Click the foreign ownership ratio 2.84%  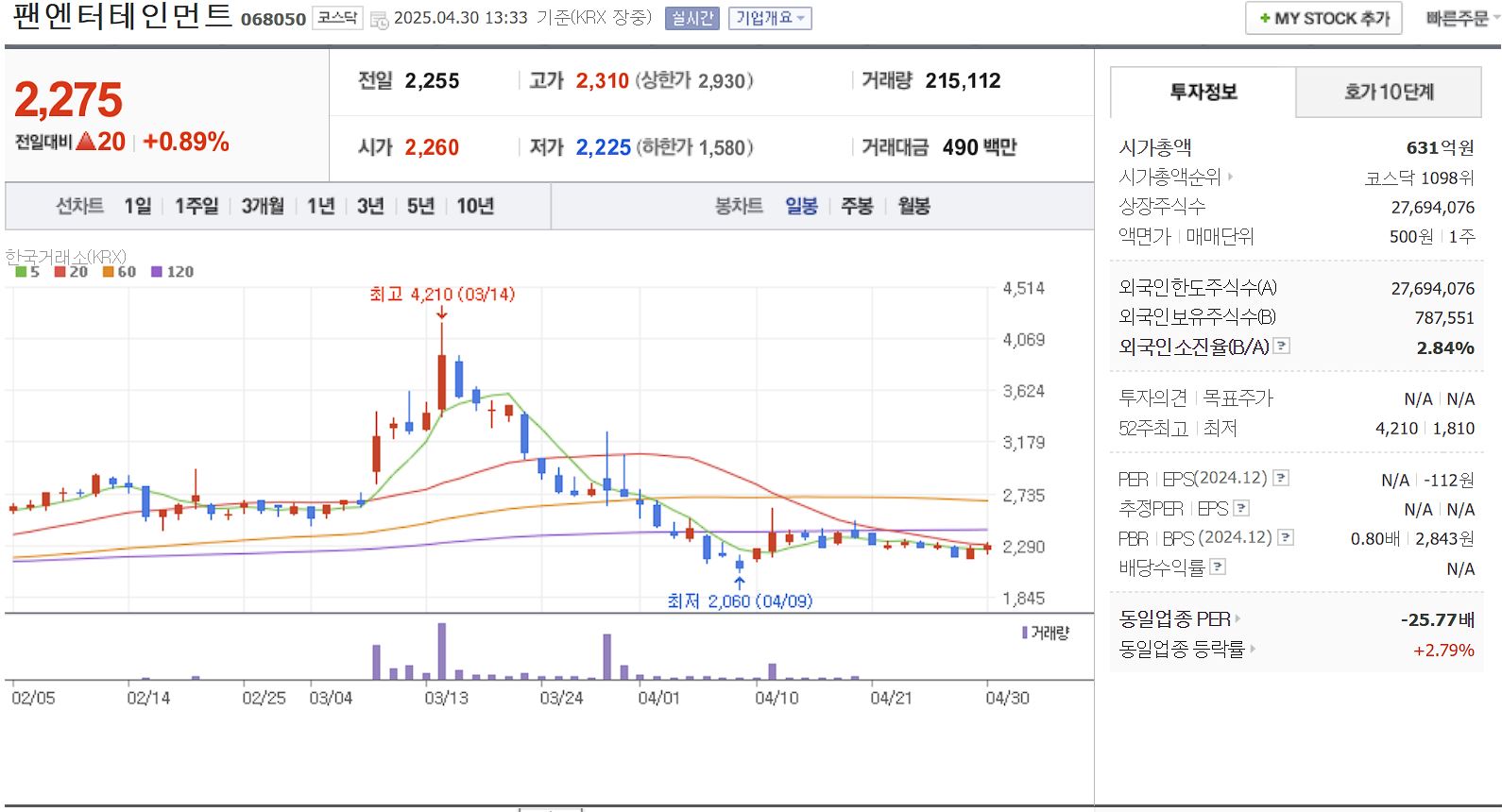point(1445,347)
